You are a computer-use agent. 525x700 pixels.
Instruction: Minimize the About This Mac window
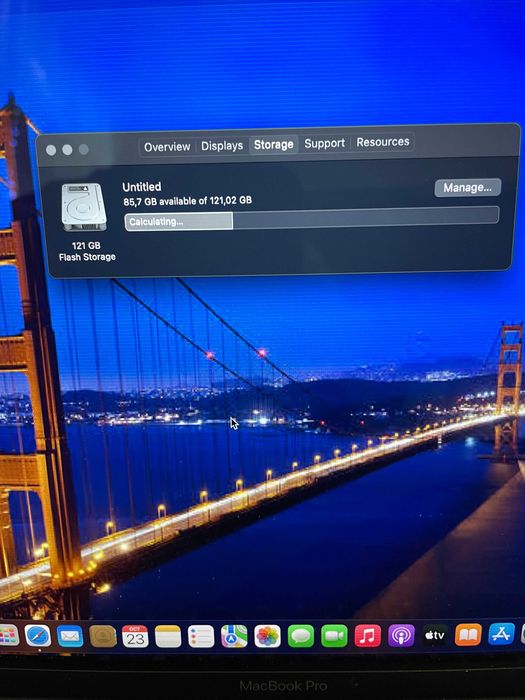pyautogui.click(x=67, y=150)
